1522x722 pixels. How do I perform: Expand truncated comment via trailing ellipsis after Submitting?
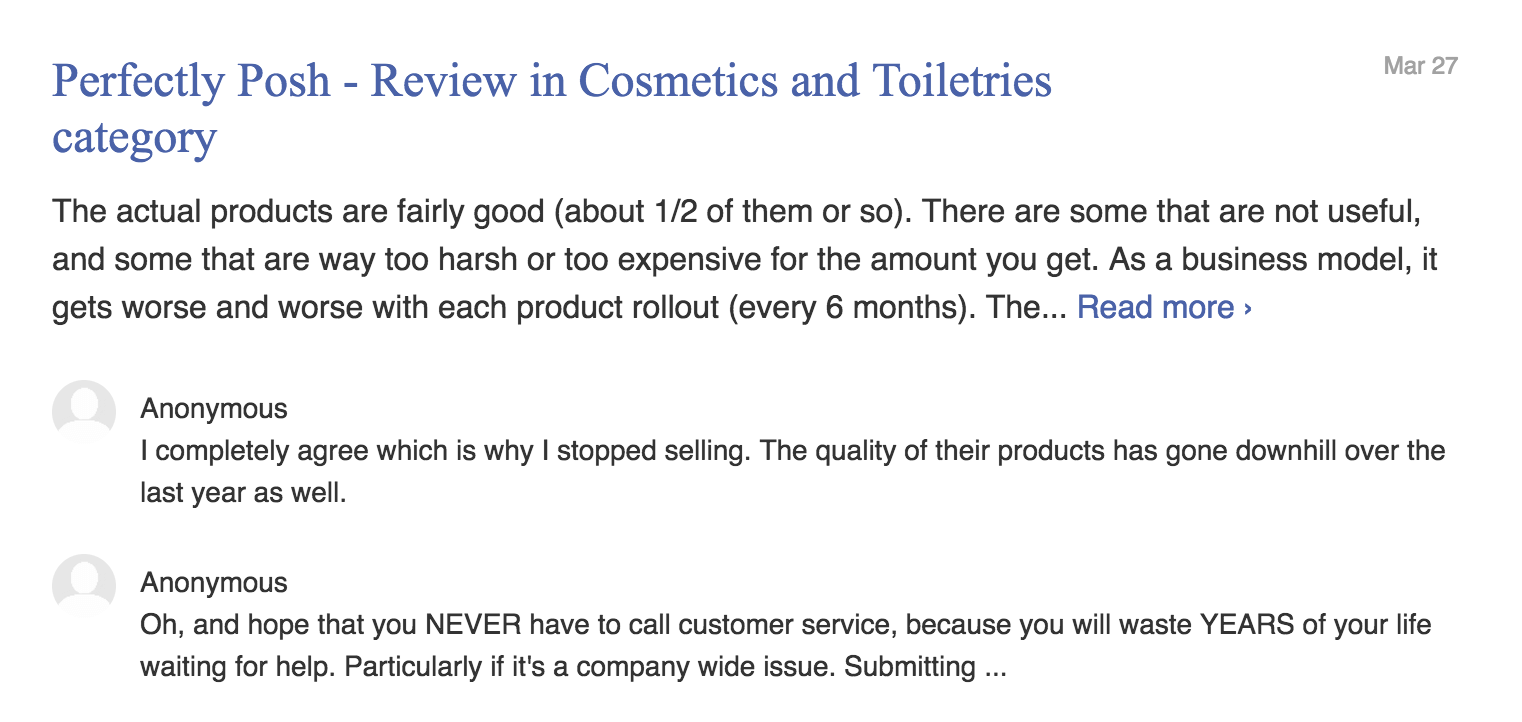click(993, 667)
